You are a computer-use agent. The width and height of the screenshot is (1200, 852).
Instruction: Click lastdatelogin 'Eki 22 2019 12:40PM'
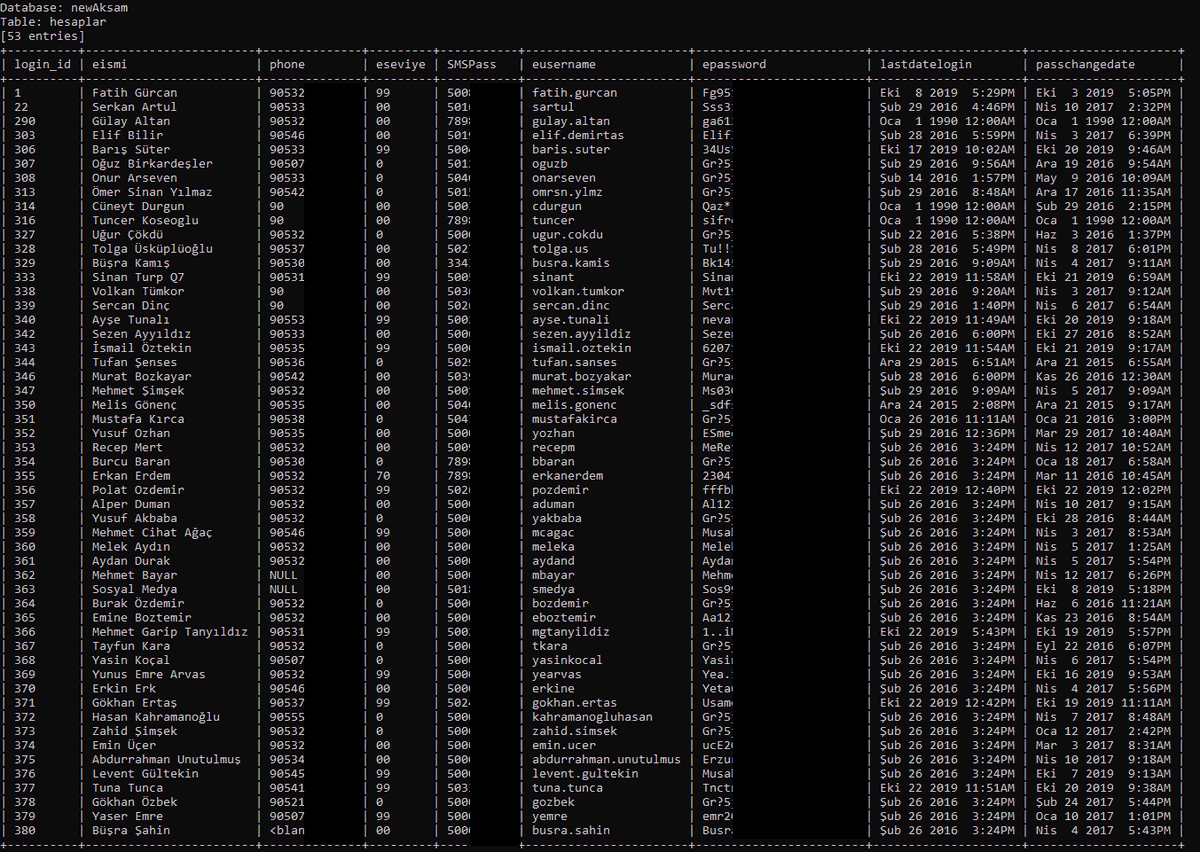(x=948, y=490)
